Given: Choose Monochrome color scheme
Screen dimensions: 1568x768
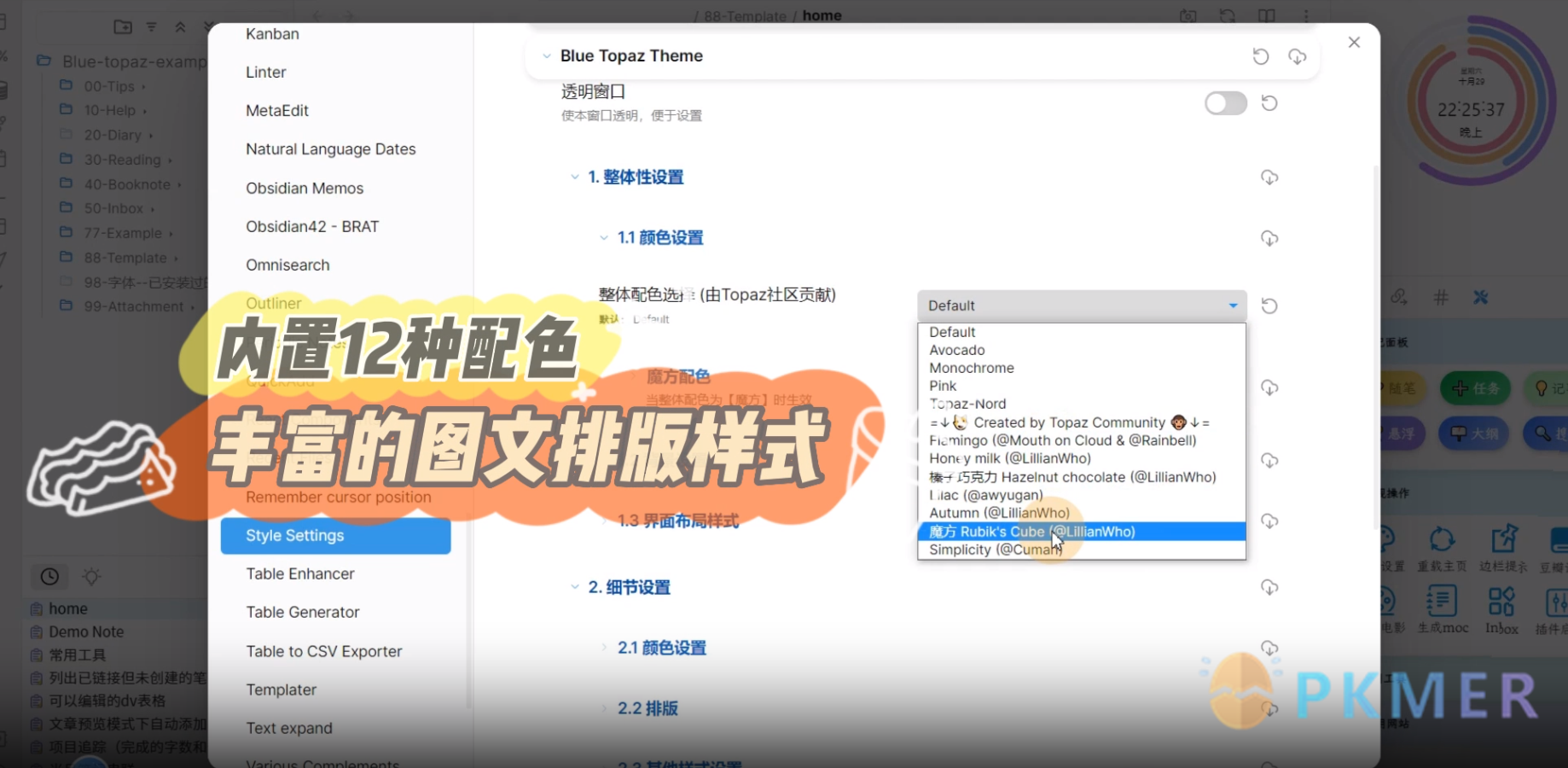Looking at the screenshot, I should (1082, 368).
